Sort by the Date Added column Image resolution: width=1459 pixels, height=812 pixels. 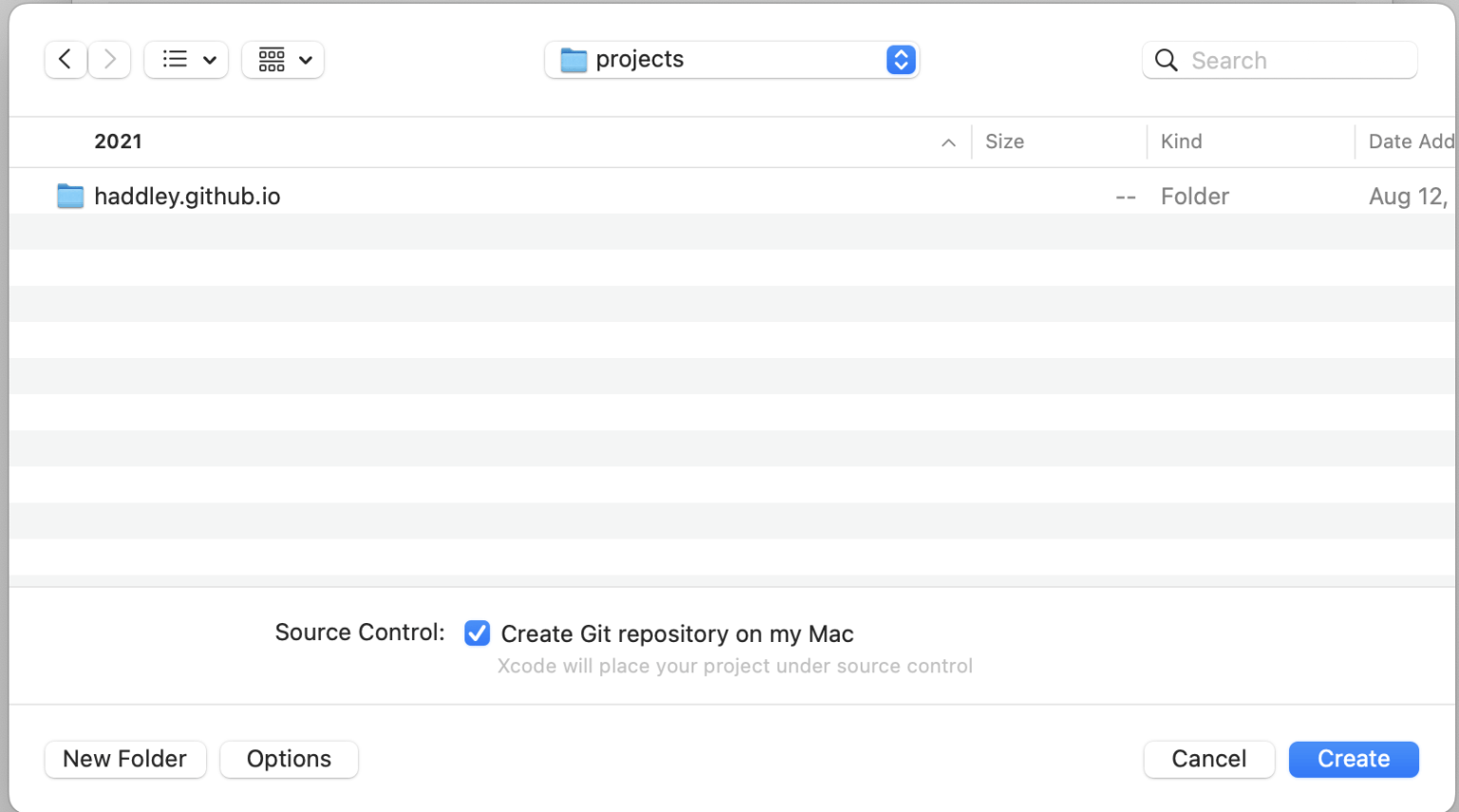[1410, 142]
